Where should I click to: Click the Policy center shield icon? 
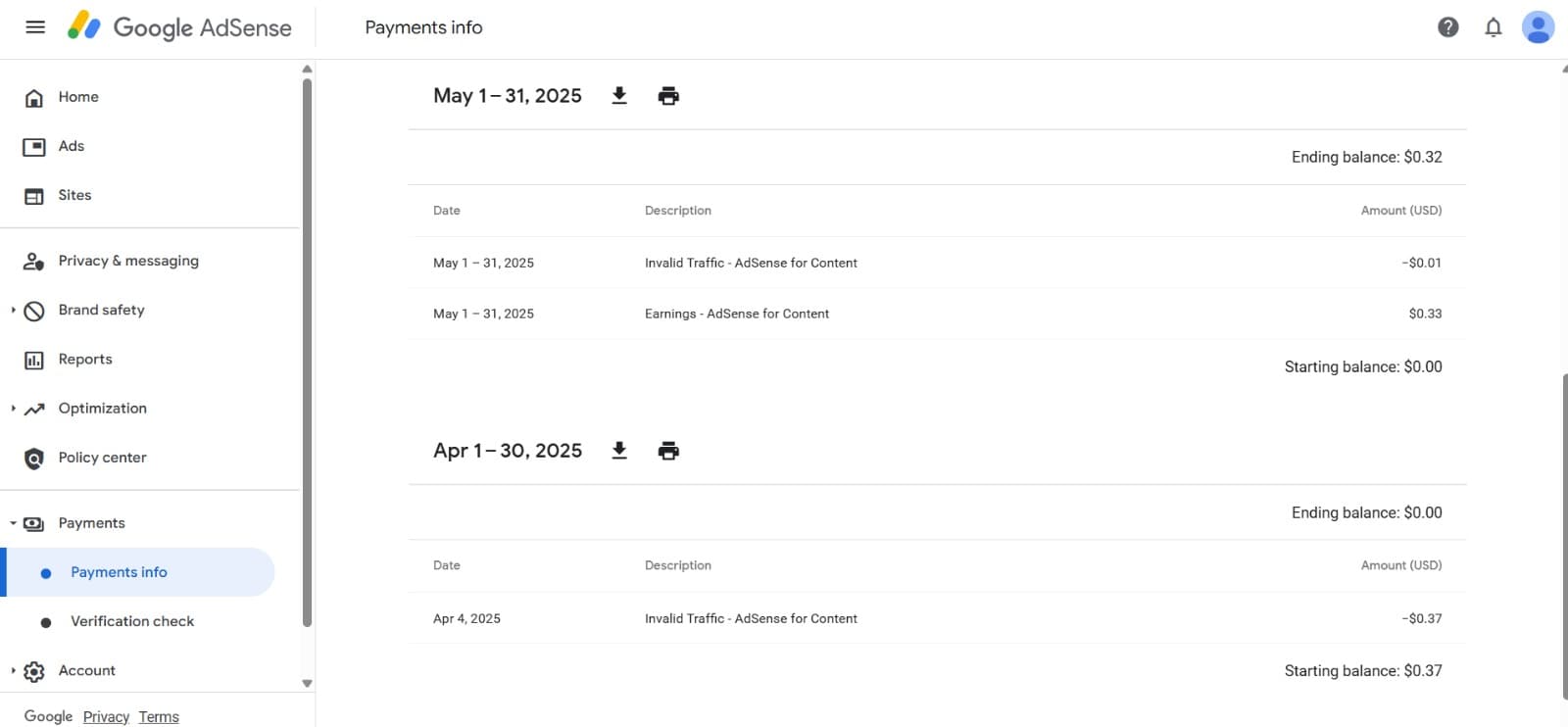tap(34, 459)
